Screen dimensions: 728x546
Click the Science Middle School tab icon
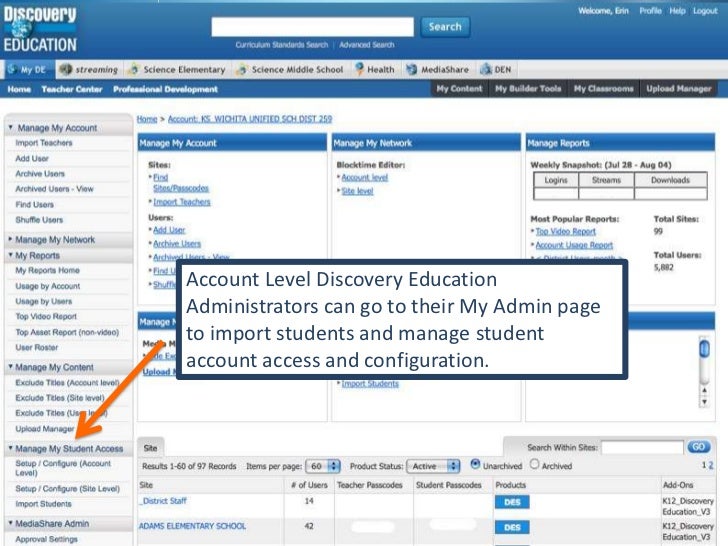pyautogui.click(x=241, y=69)
